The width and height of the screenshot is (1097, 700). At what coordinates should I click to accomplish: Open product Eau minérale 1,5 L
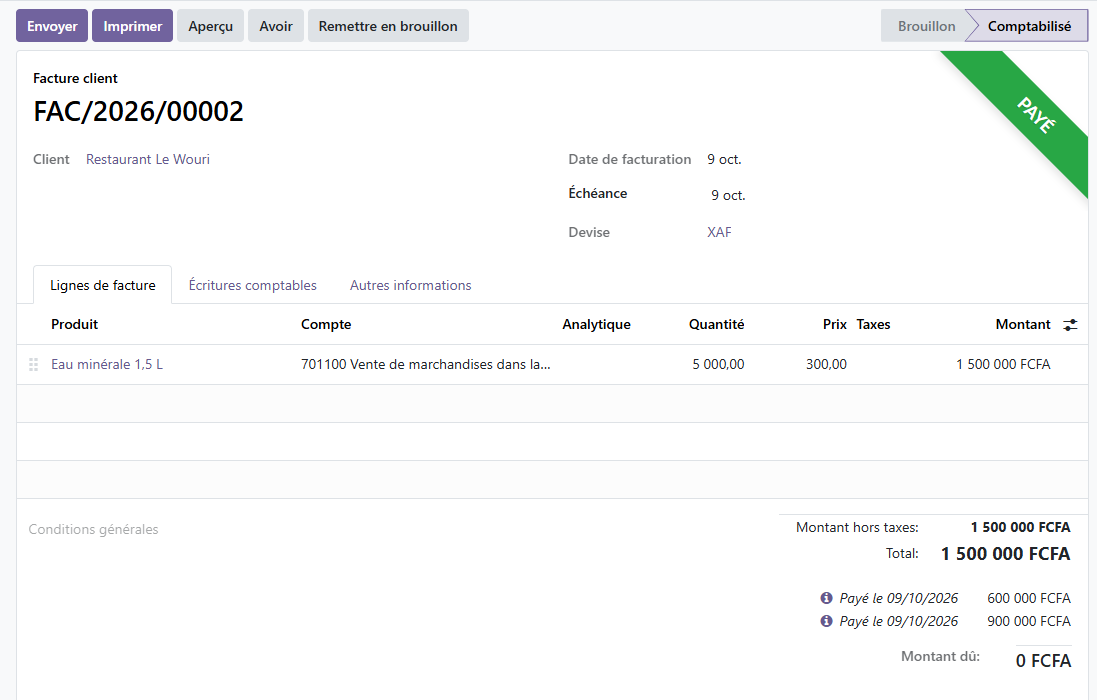107,364
